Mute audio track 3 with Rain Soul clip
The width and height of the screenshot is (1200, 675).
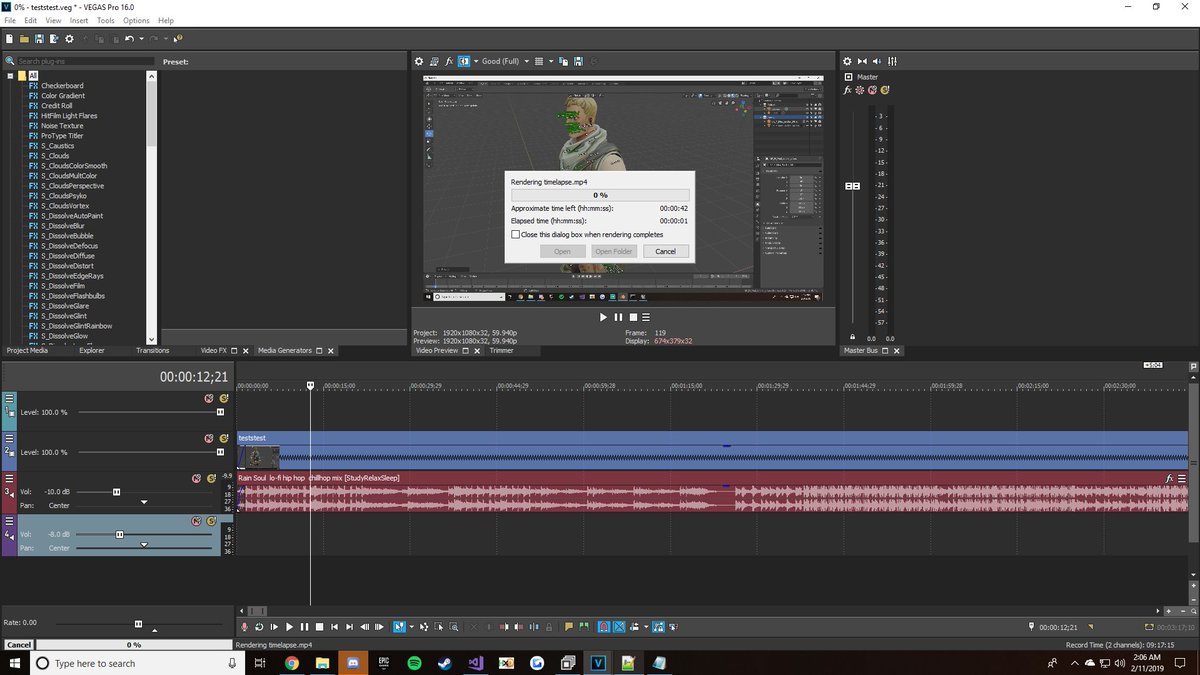pyautogui.click(x=196, y=479)
